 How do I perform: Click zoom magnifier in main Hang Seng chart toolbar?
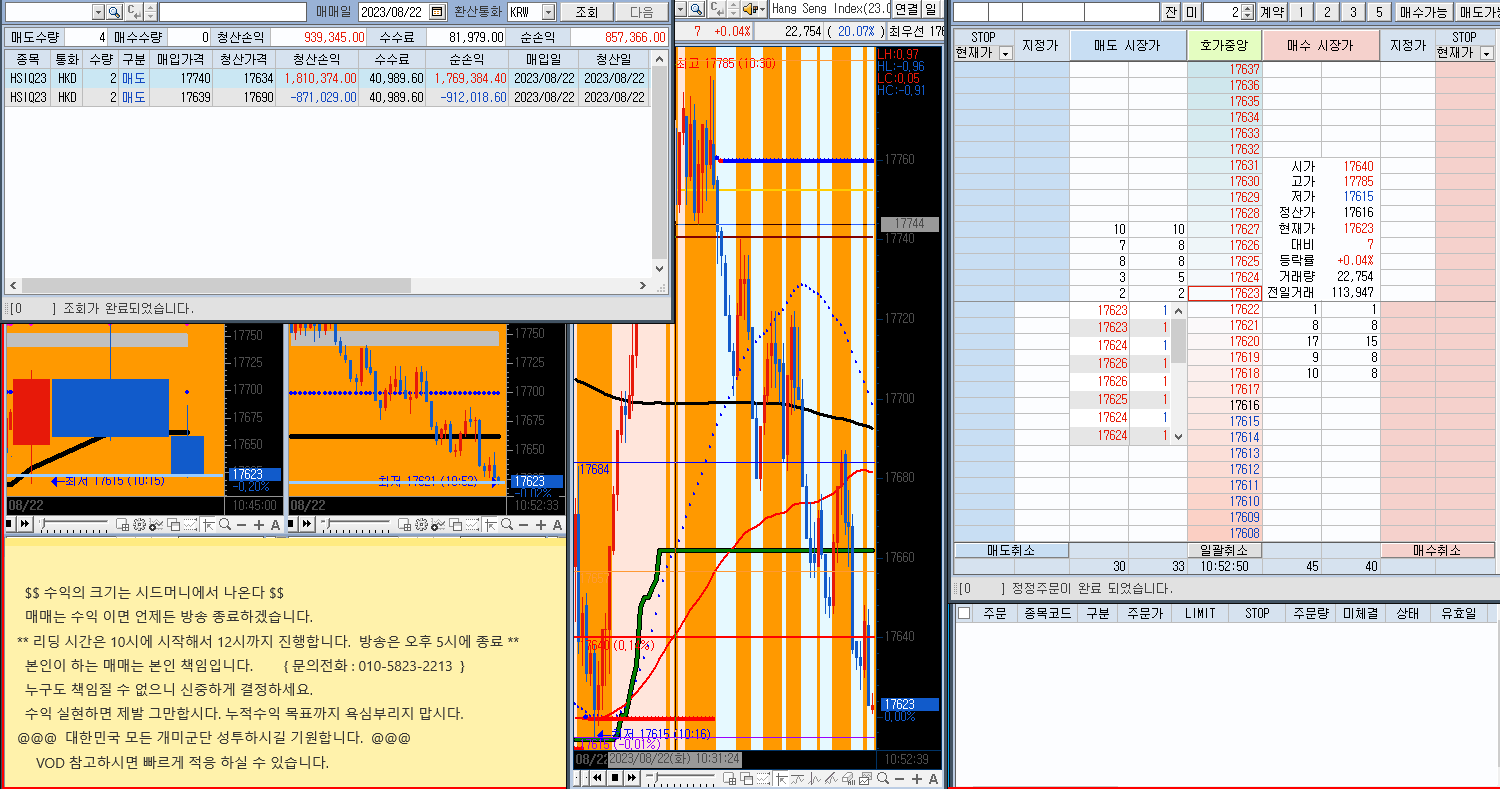(883, 777)
